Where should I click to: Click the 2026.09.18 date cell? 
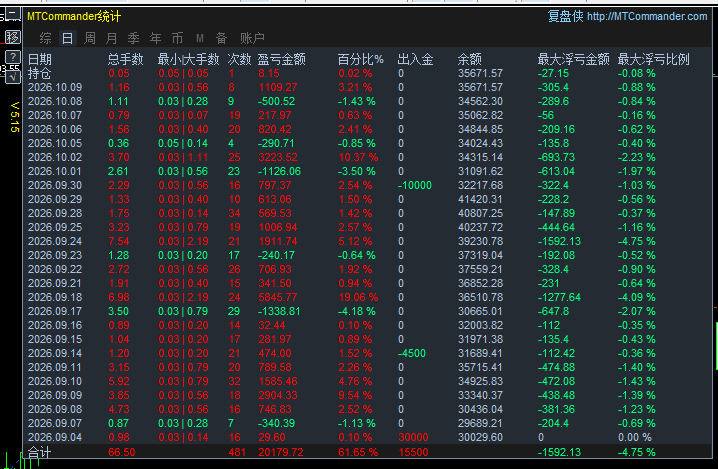pyautogui.click(x=55, y=297)
